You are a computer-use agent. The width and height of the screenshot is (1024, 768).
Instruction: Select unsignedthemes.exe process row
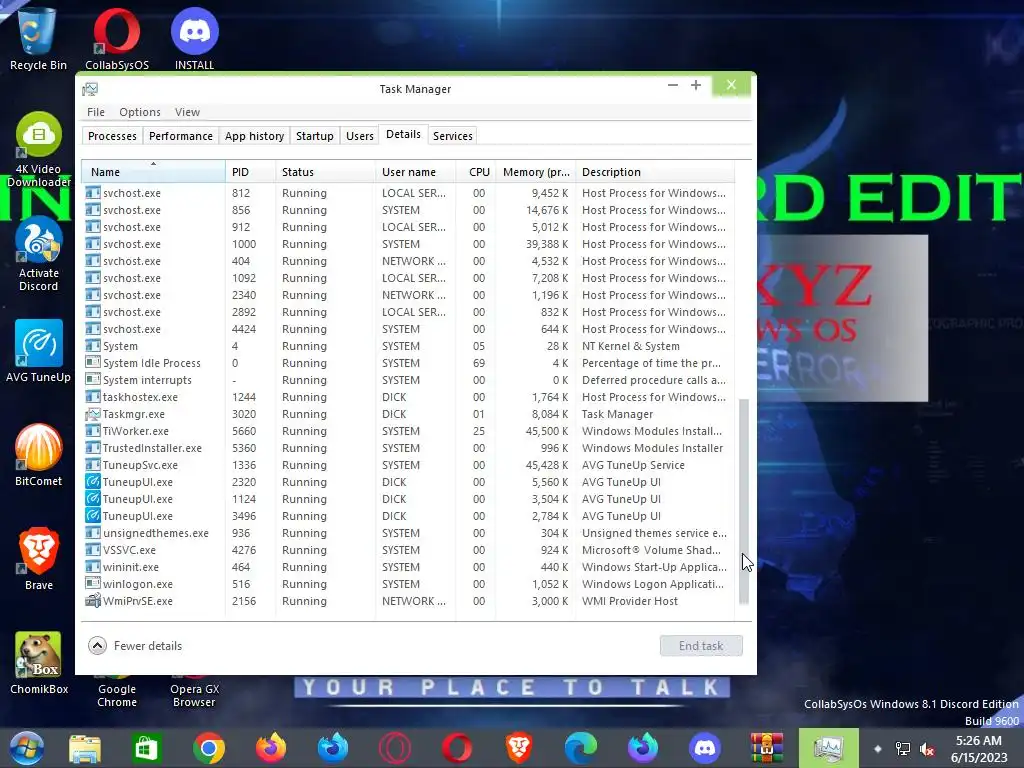(x=408, y=533)
